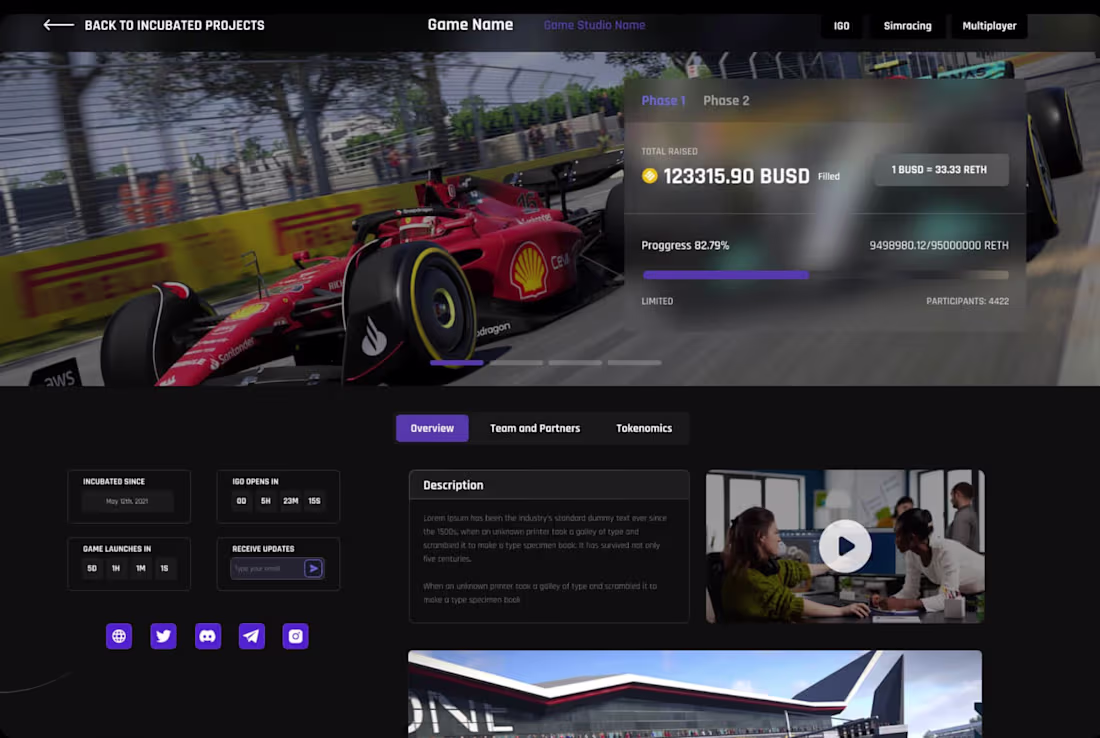This screenshot has width=1100, height=738.
Task: Click the 23M countdown value
Action: 290,501
